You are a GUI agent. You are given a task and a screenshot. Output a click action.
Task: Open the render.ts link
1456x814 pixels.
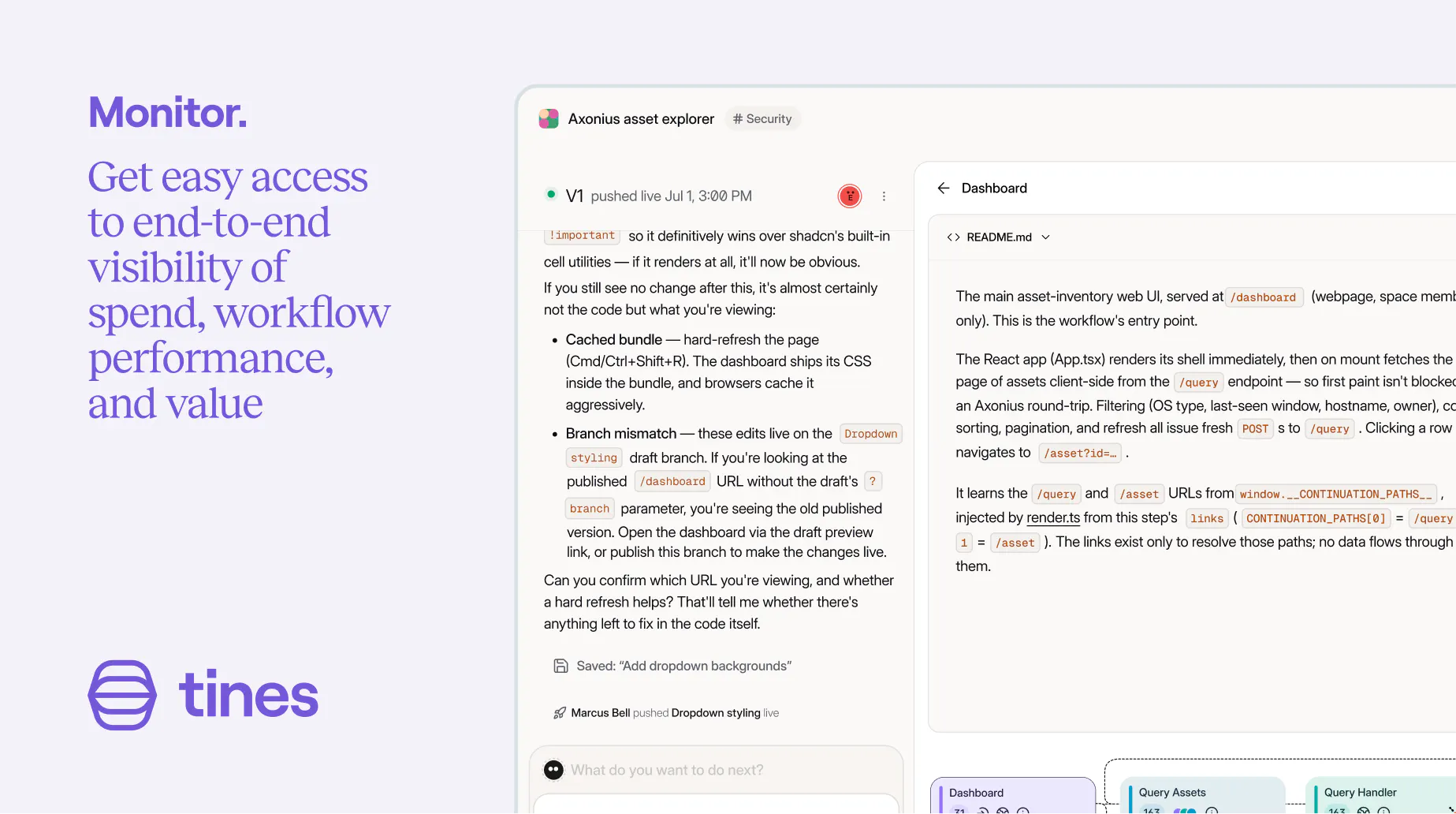(1053, 518)
